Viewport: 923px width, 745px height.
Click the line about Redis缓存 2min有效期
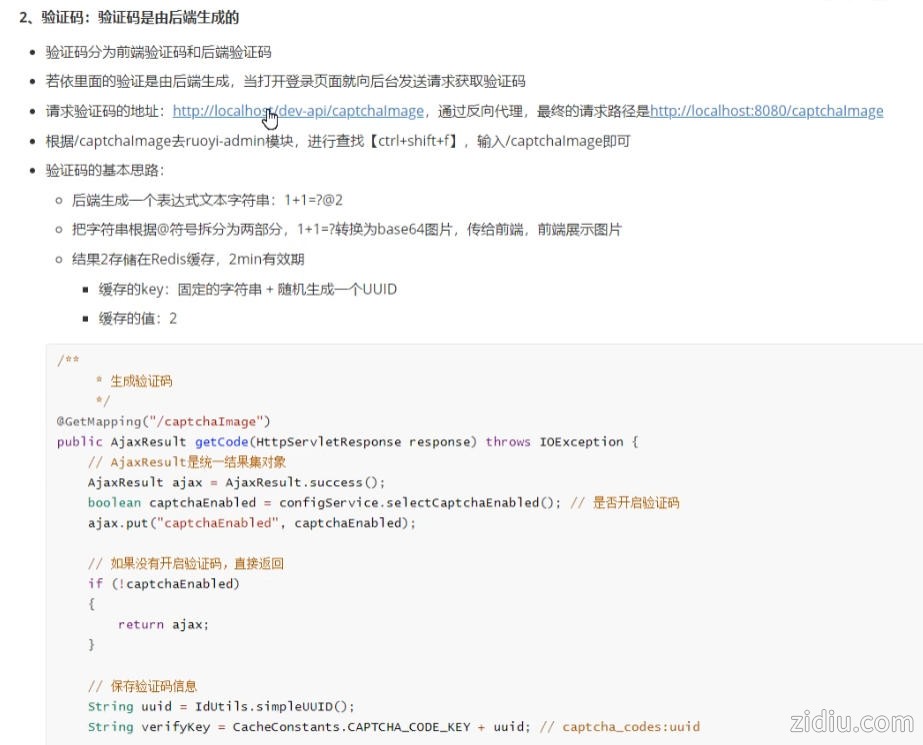[188, 259]
